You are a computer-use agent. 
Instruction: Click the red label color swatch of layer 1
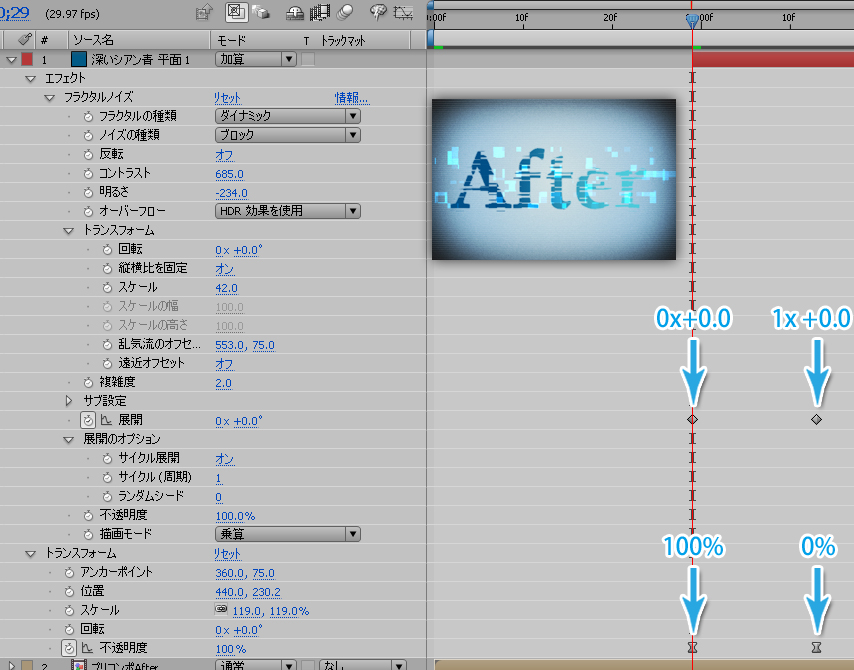27,59
